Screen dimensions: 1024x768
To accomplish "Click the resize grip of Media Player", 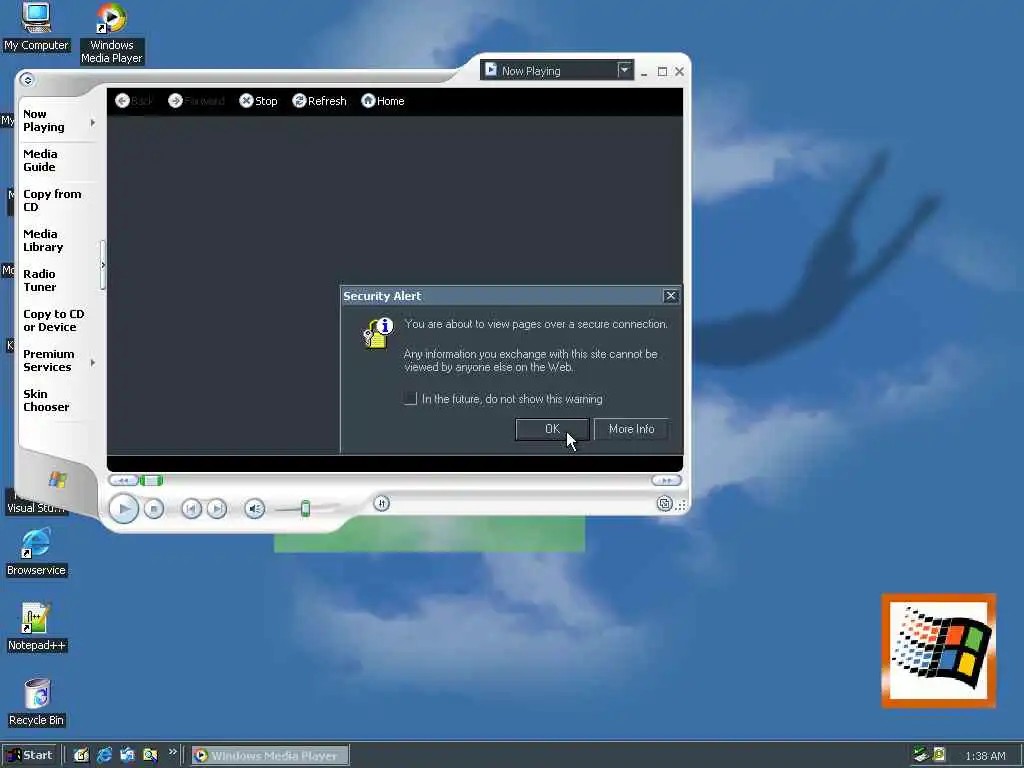I will point(681,505).
